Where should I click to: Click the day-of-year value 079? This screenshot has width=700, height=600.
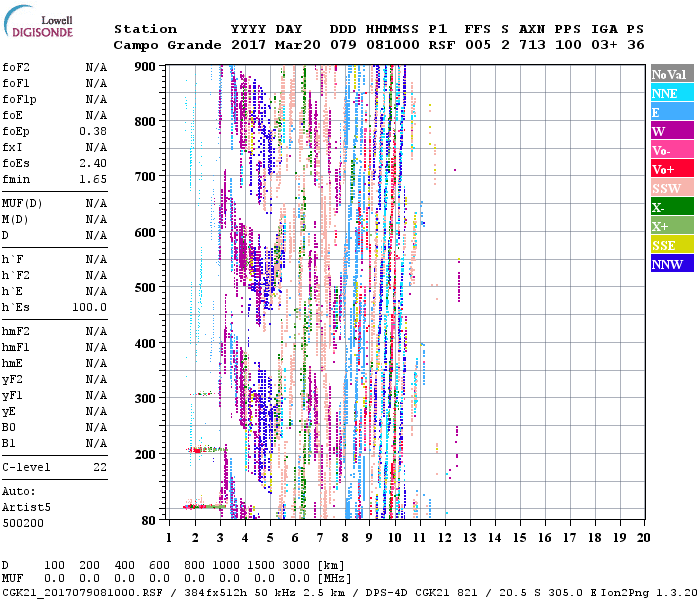(343, 45)
